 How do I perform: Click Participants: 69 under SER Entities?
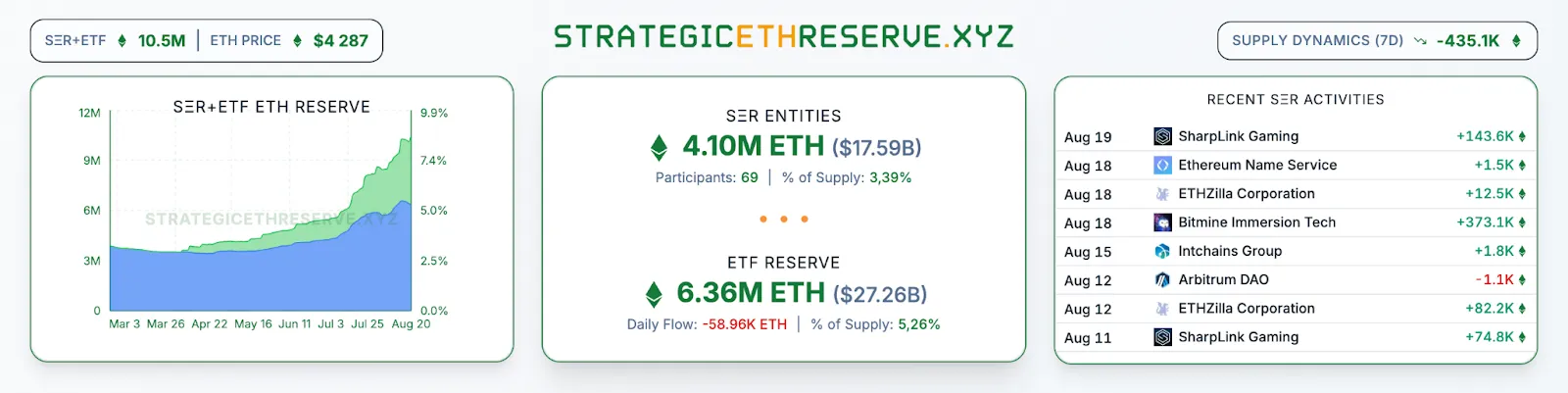(707, 177)
